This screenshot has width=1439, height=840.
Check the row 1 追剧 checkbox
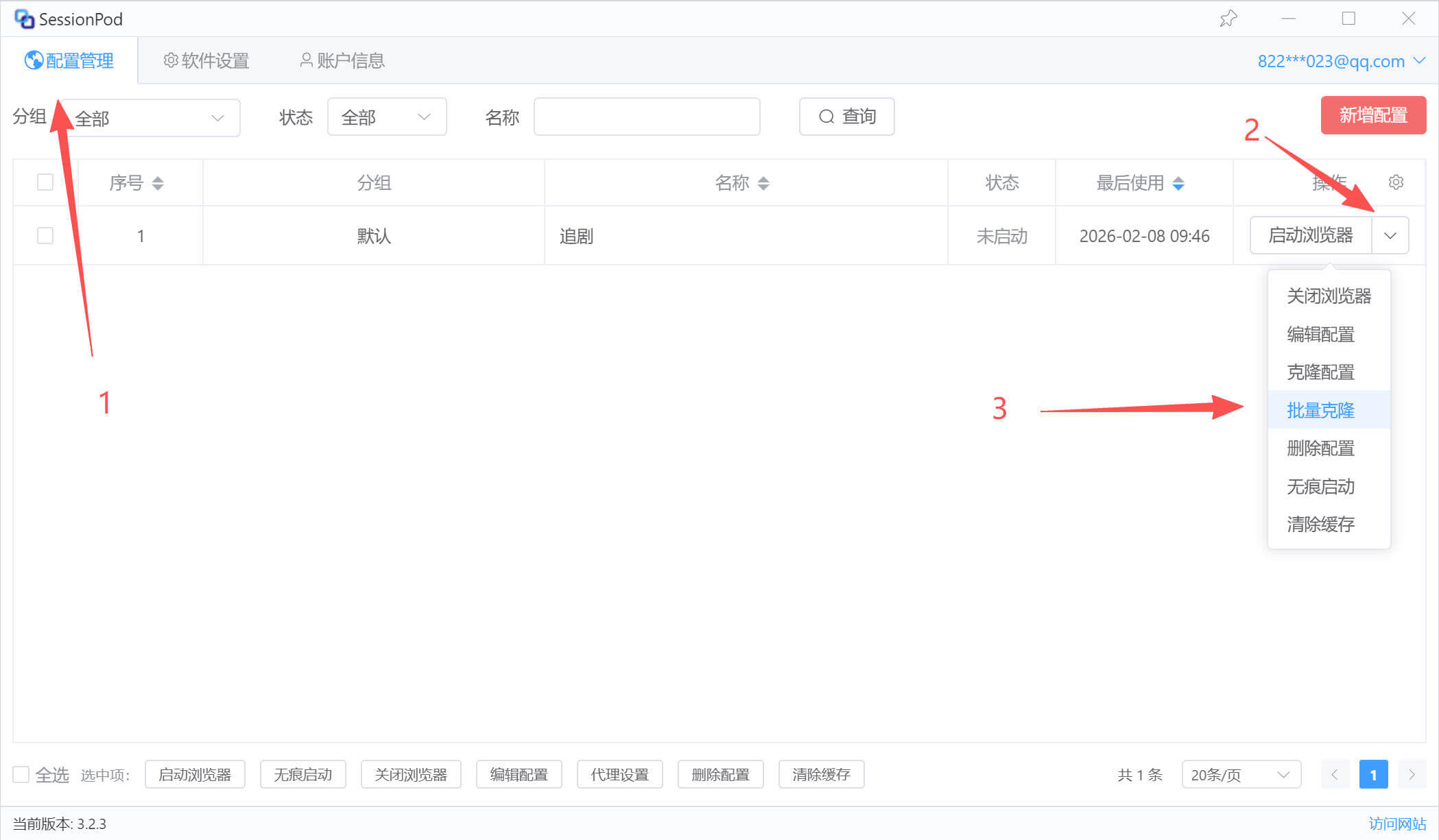(45, 236)
